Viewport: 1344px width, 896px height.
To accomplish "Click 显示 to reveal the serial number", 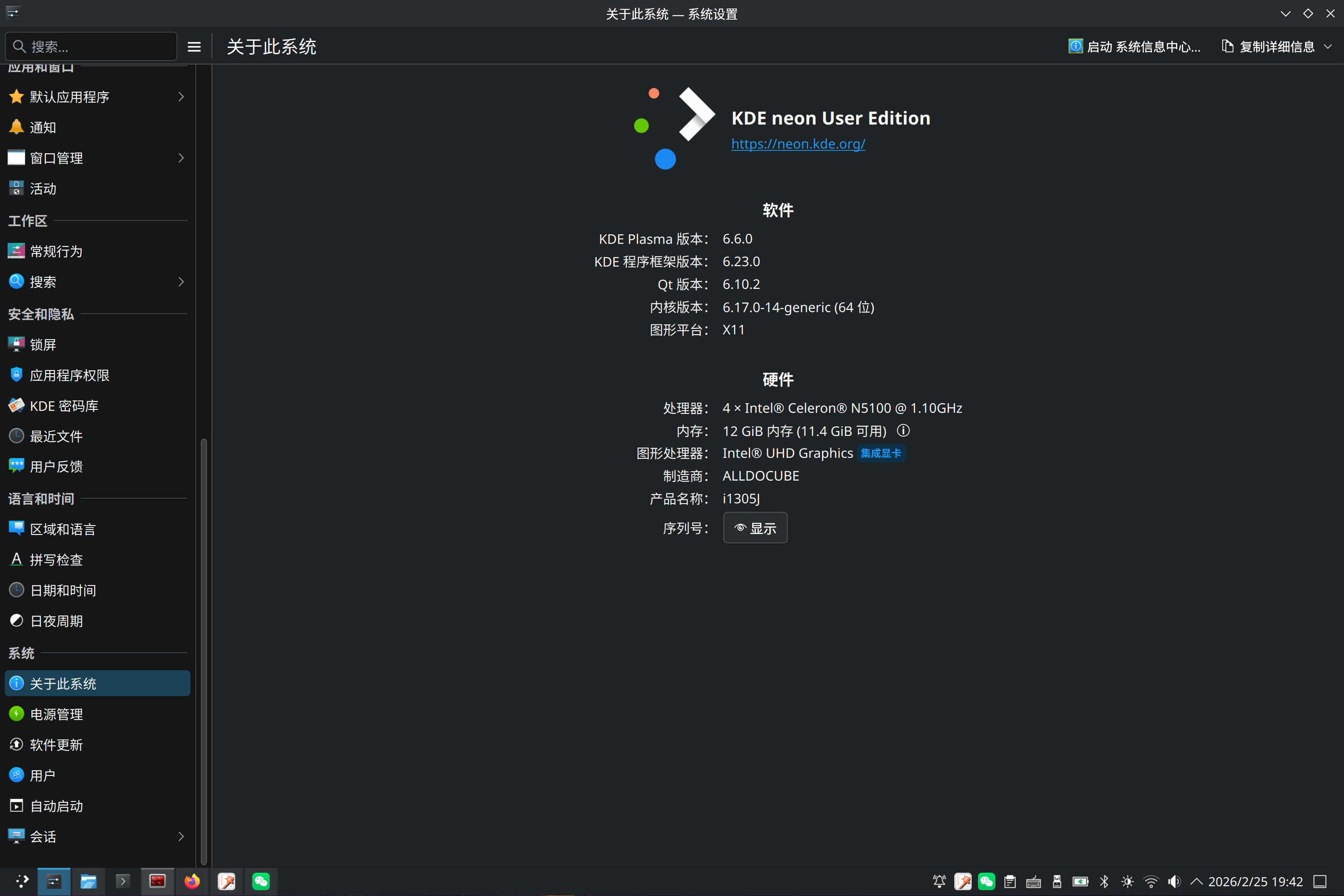I will (755, 527).
